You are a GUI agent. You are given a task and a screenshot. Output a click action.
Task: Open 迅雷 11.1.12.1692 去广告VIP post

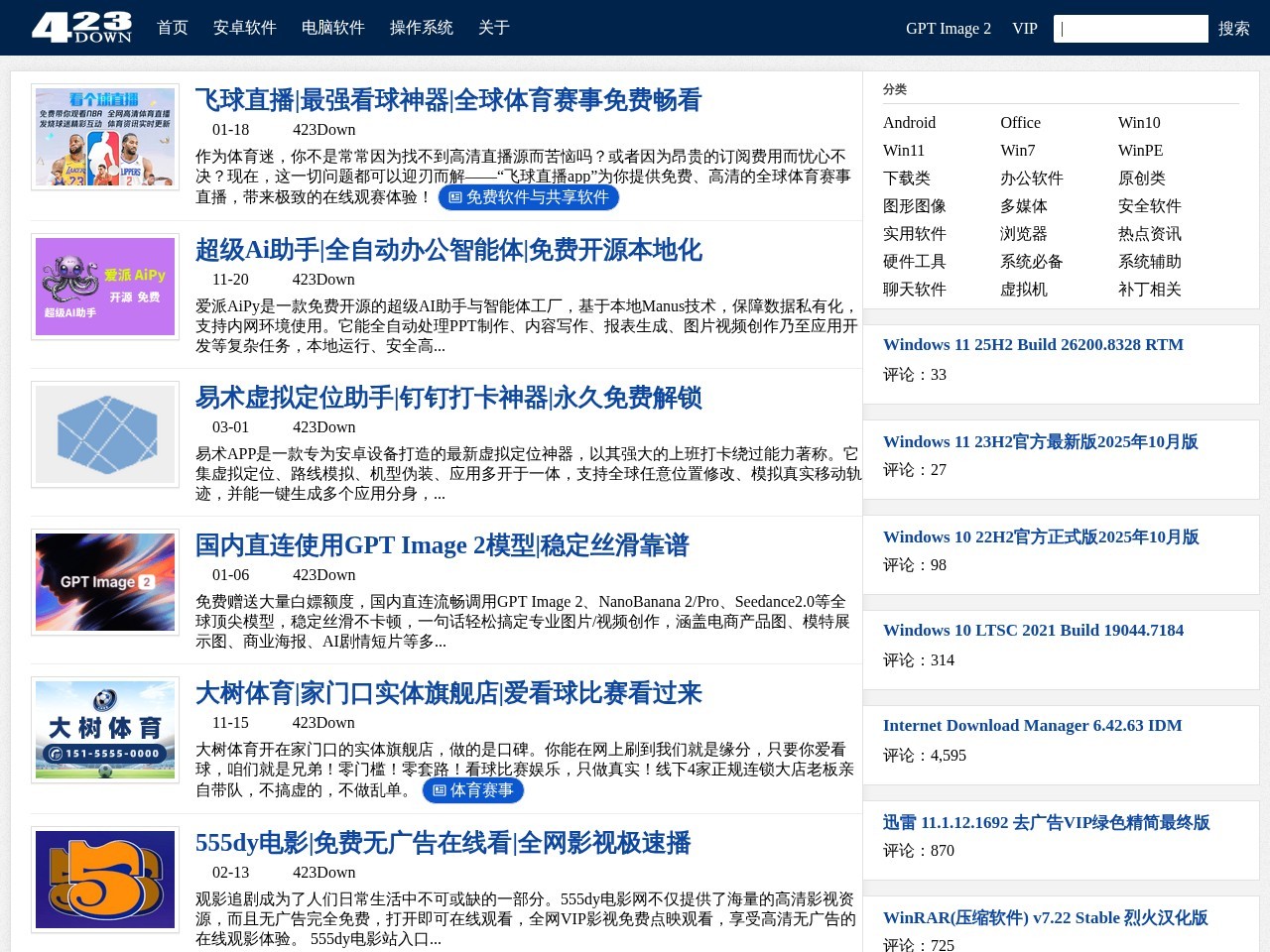point(1047,822)
